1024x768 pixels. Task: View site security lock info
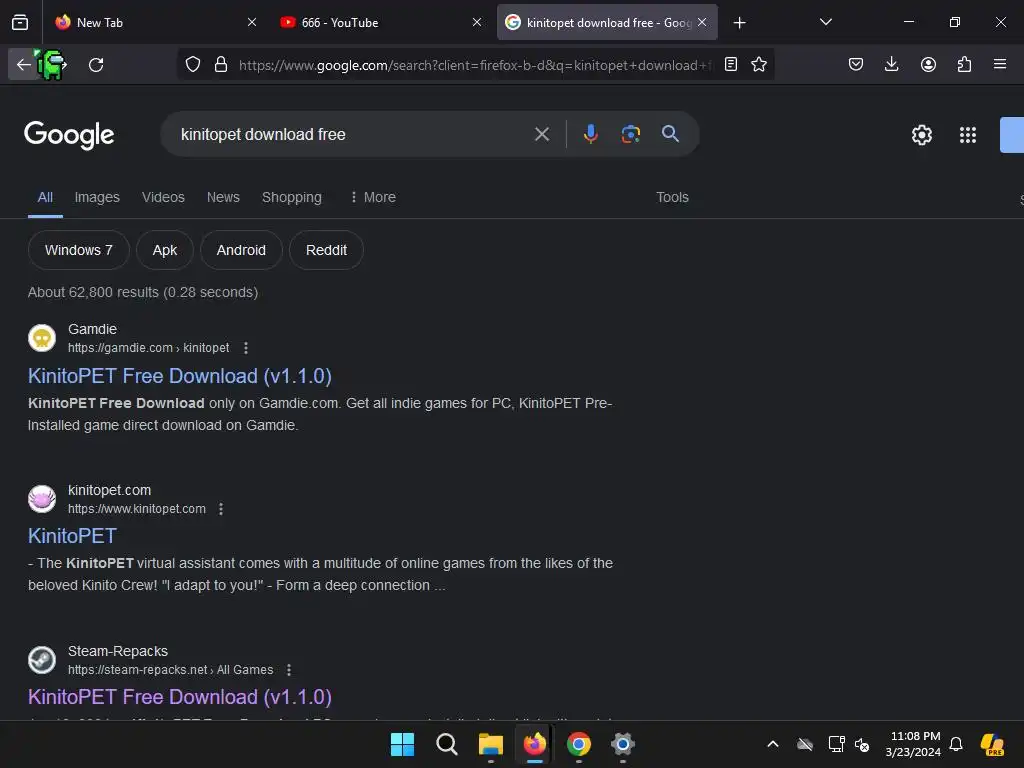click(221, 65)
